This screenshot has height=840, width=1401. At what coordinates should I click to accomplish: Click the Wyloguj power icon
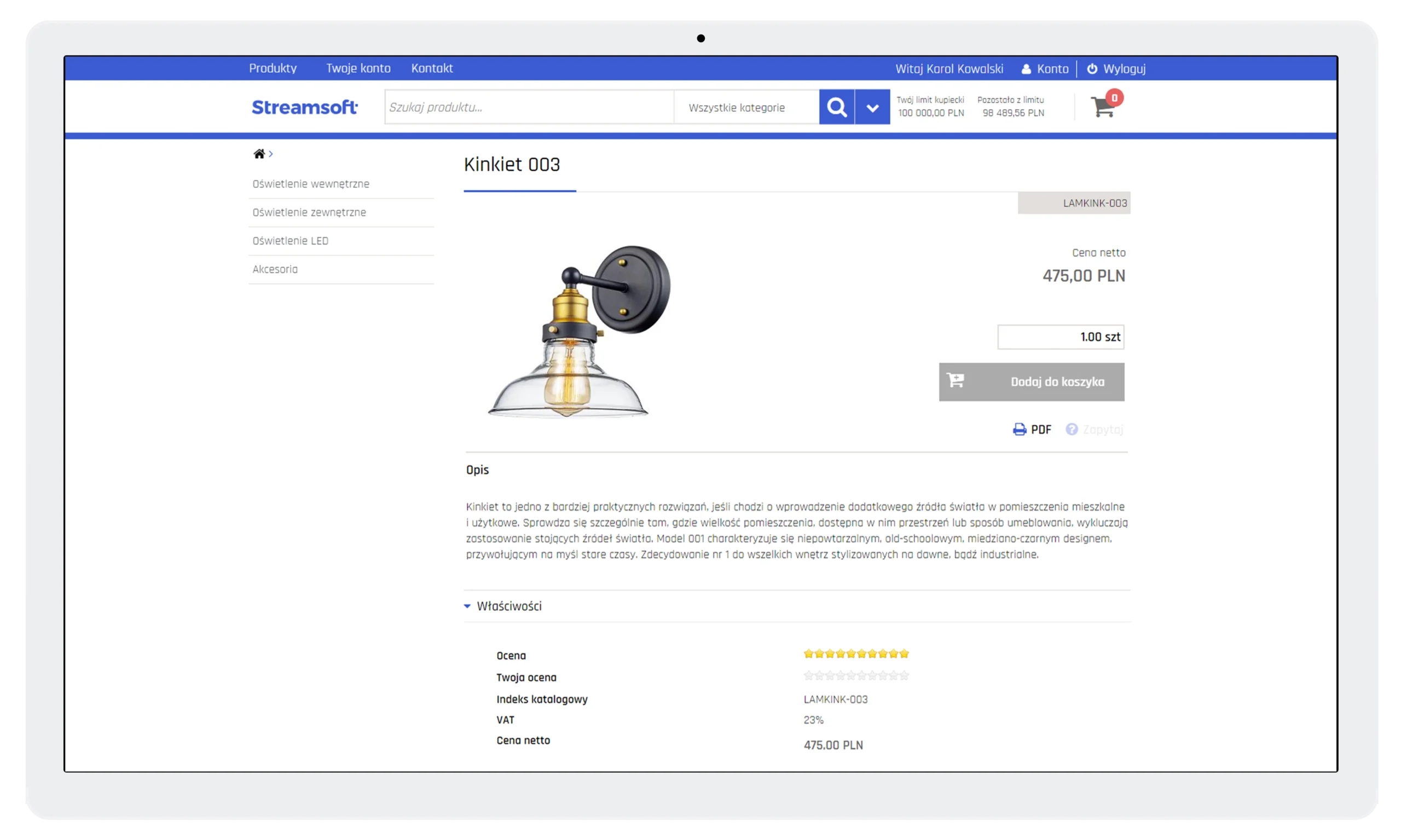(x=1092, y=68)
